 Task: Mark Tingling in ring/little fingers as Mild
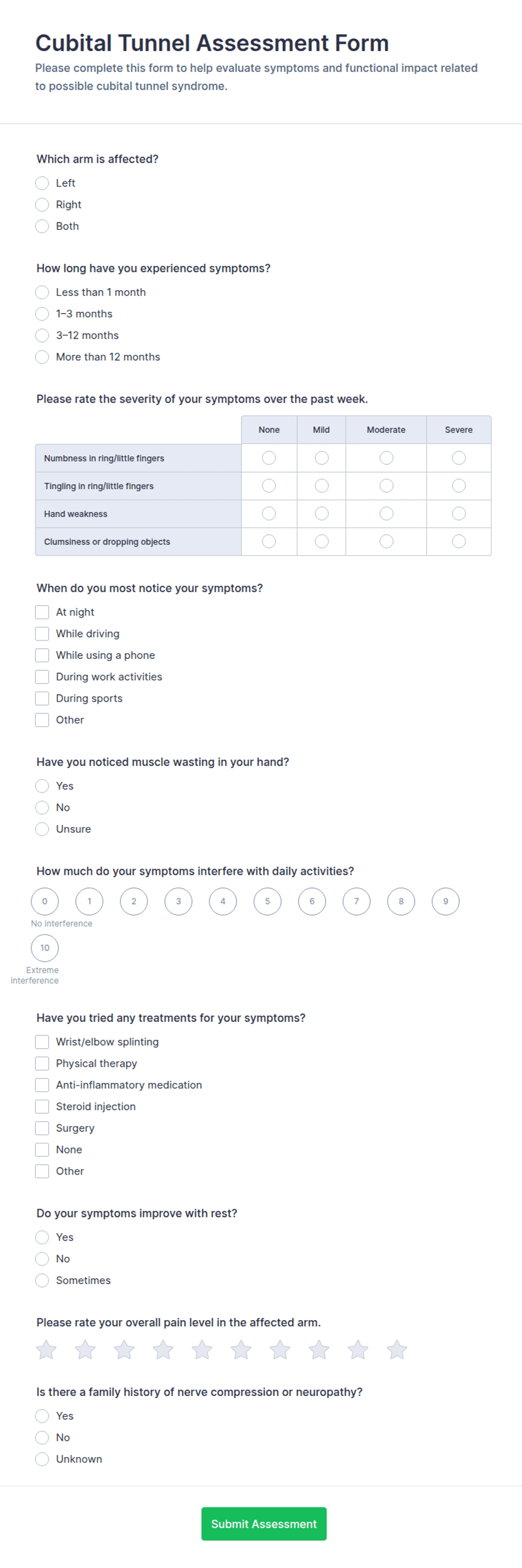(x=321, y=486)
